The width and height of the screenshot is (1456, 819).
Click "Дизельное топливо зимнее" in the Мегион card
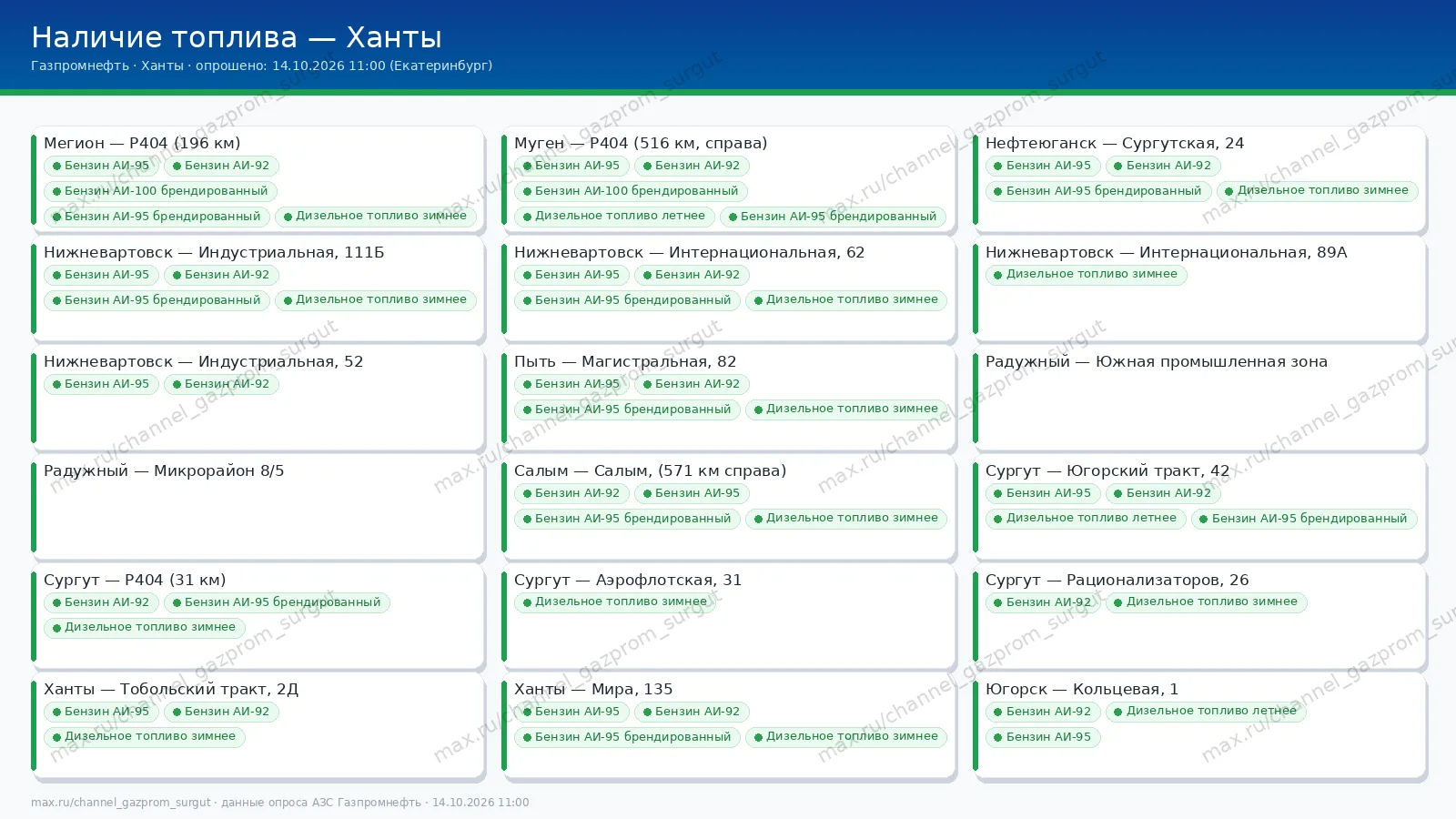coord(375,217)
